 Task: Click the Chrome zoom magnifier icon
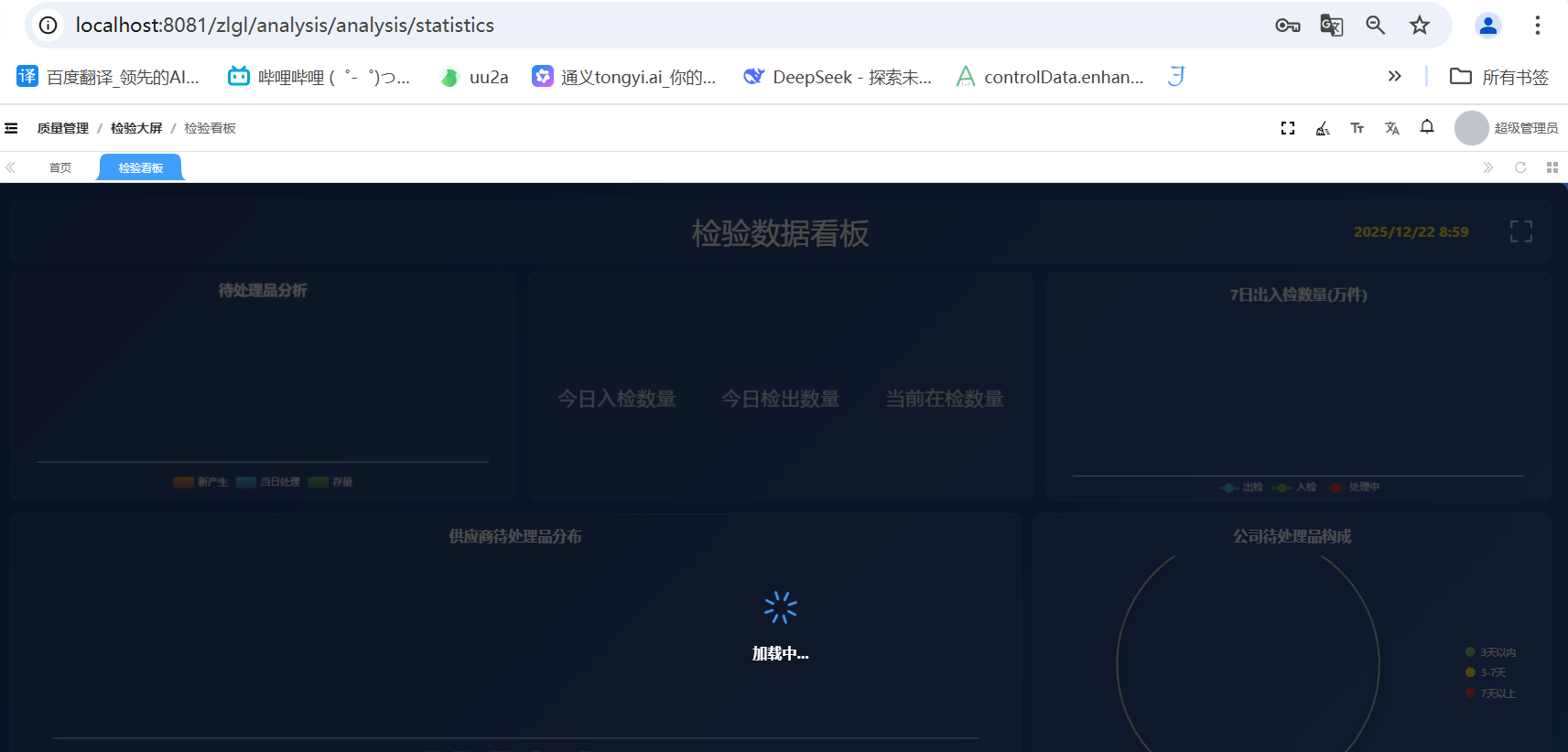(x=1375, y=26)
